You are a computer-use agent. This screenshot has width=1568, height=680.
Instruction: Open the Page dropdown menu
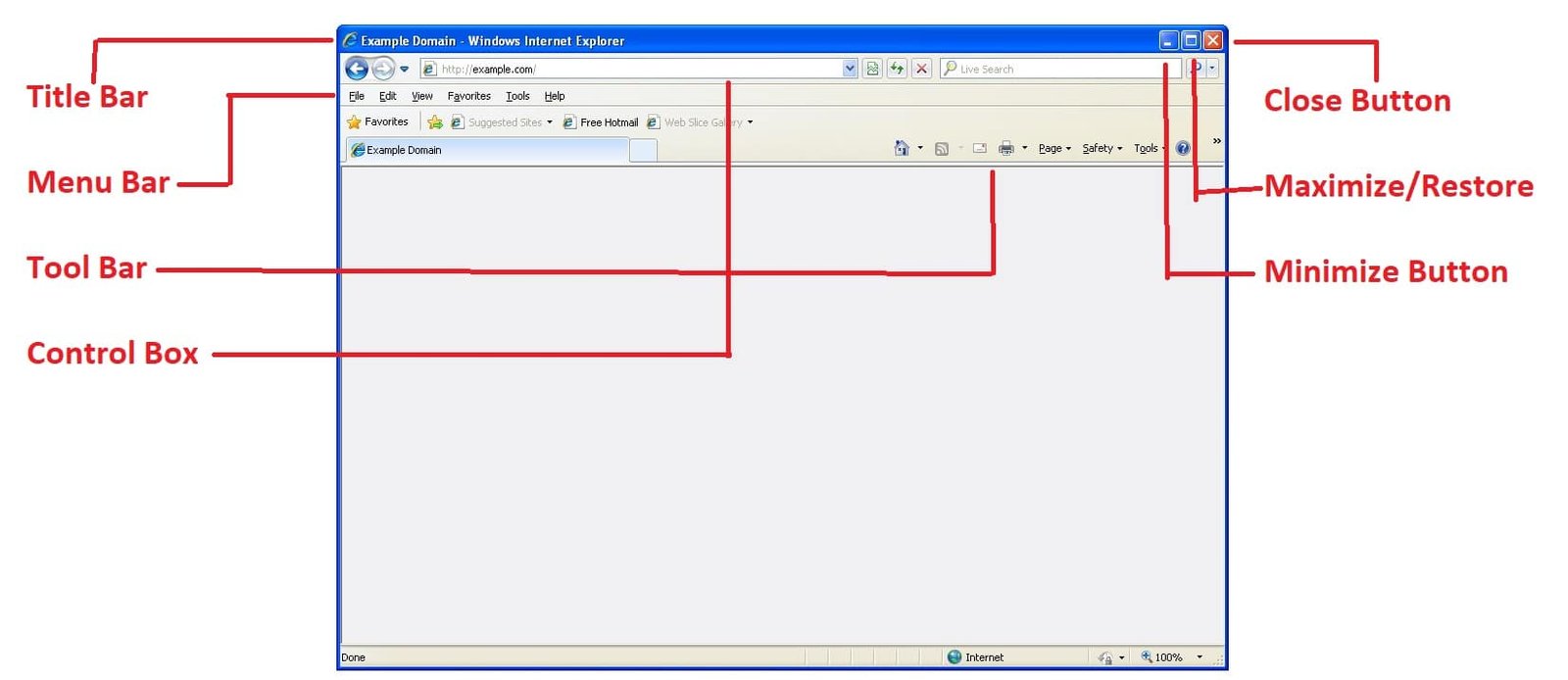(x=1053, y=148)
